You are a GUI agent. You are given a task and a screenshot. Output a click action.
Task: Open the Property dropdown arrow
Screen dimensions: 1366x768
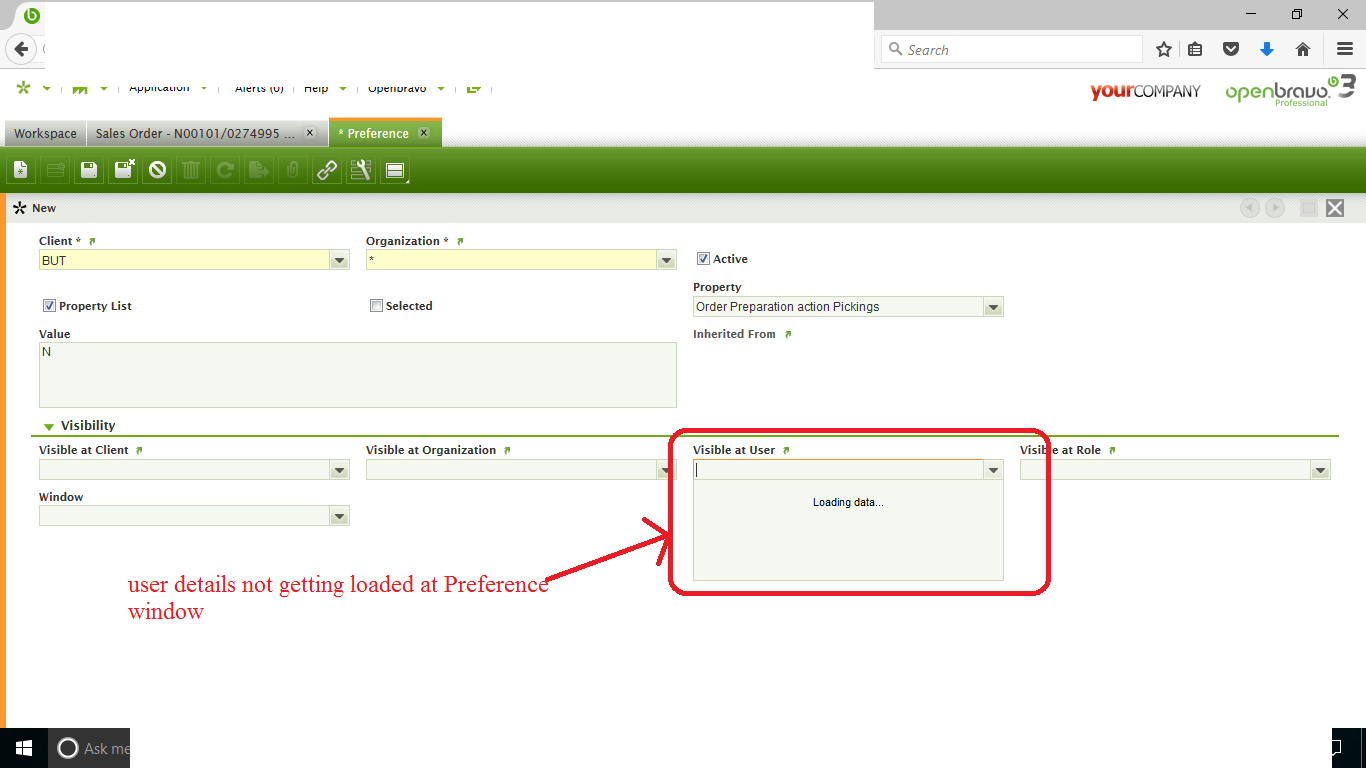coord(993,308)
